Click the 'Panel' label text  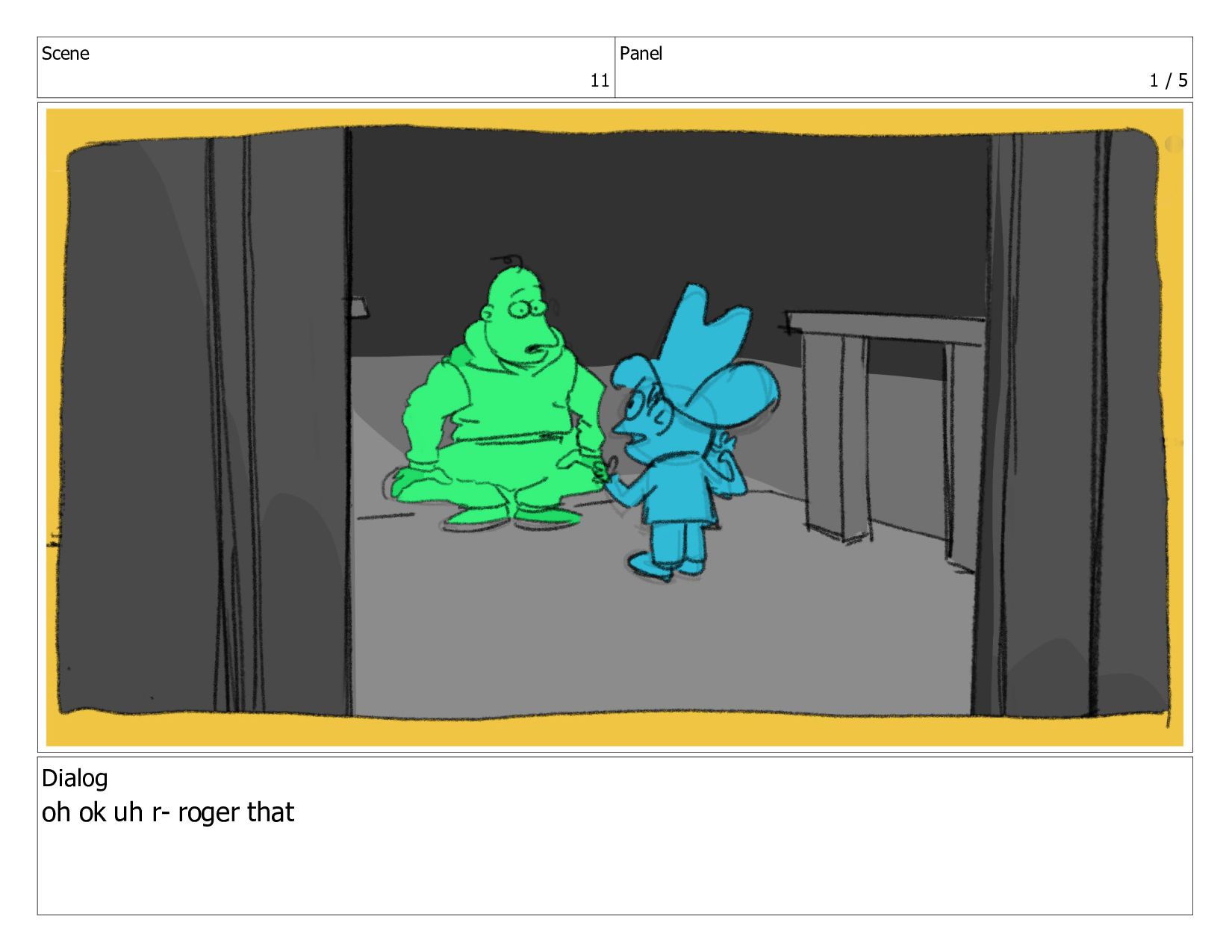tap(641, 54)
